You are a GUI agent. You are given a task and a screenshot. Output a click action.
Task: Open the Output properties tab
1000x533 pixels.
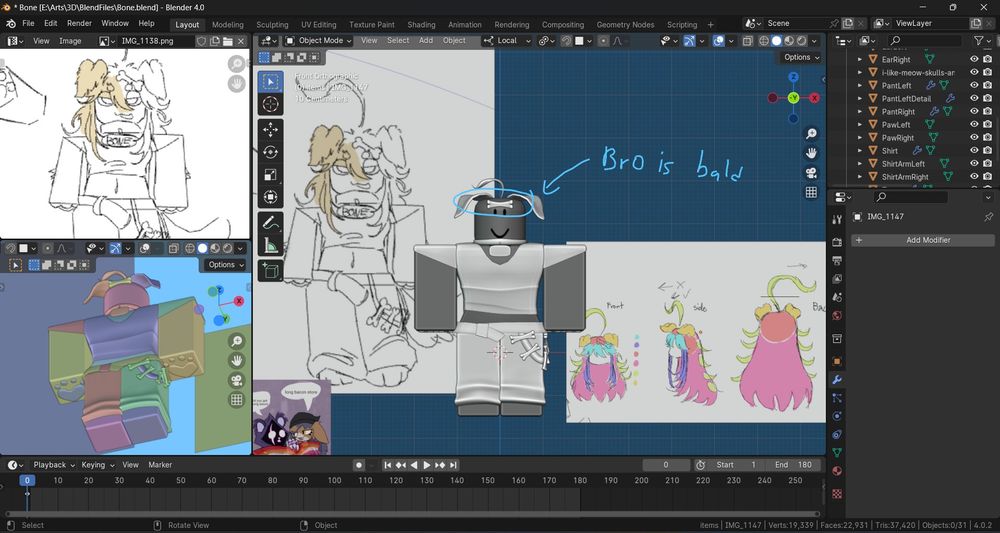click(837, 260)
